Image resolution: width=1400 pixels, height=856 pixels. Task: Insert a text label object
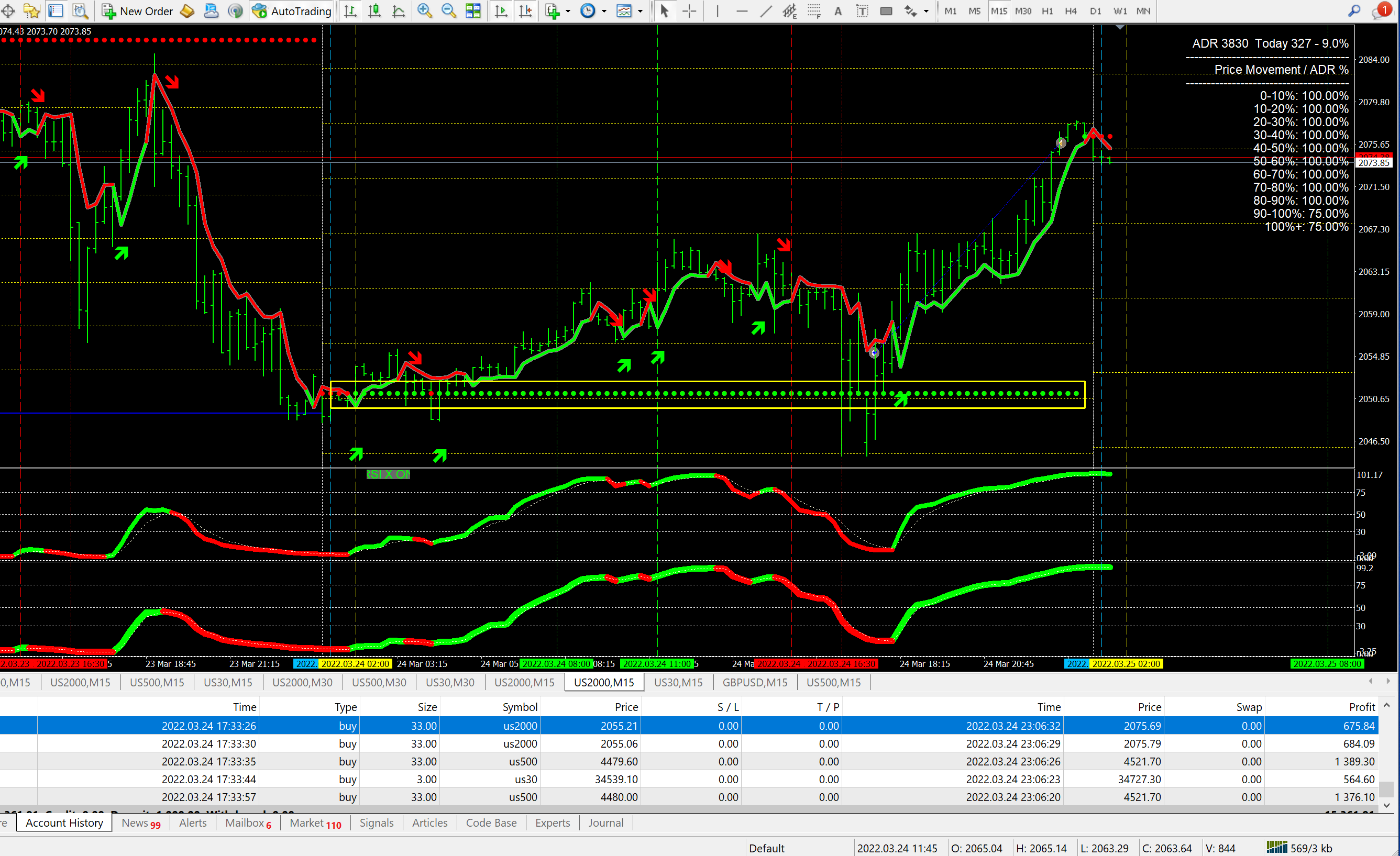tap(862, 11)
